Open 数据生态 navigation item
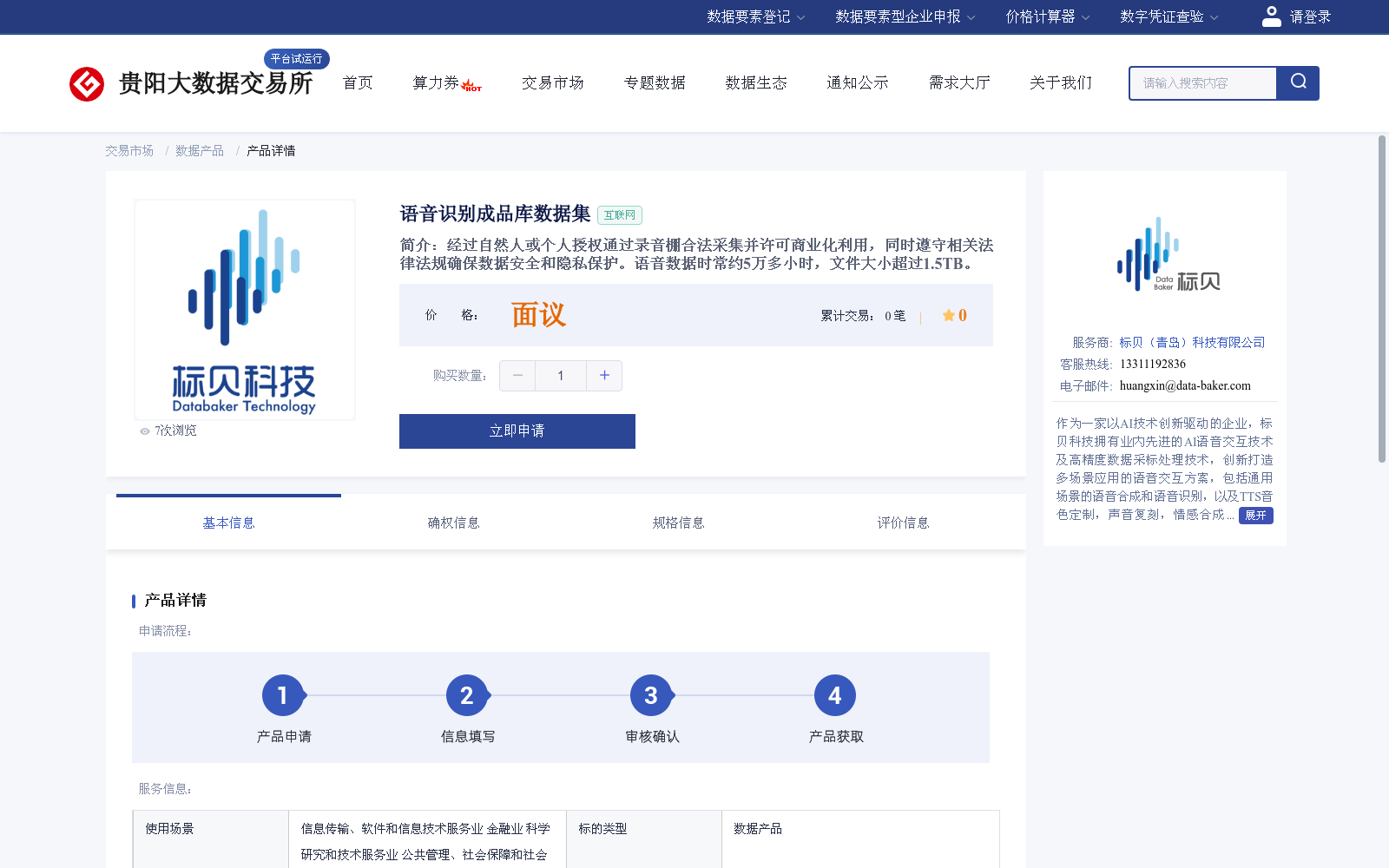 [756, 82]
